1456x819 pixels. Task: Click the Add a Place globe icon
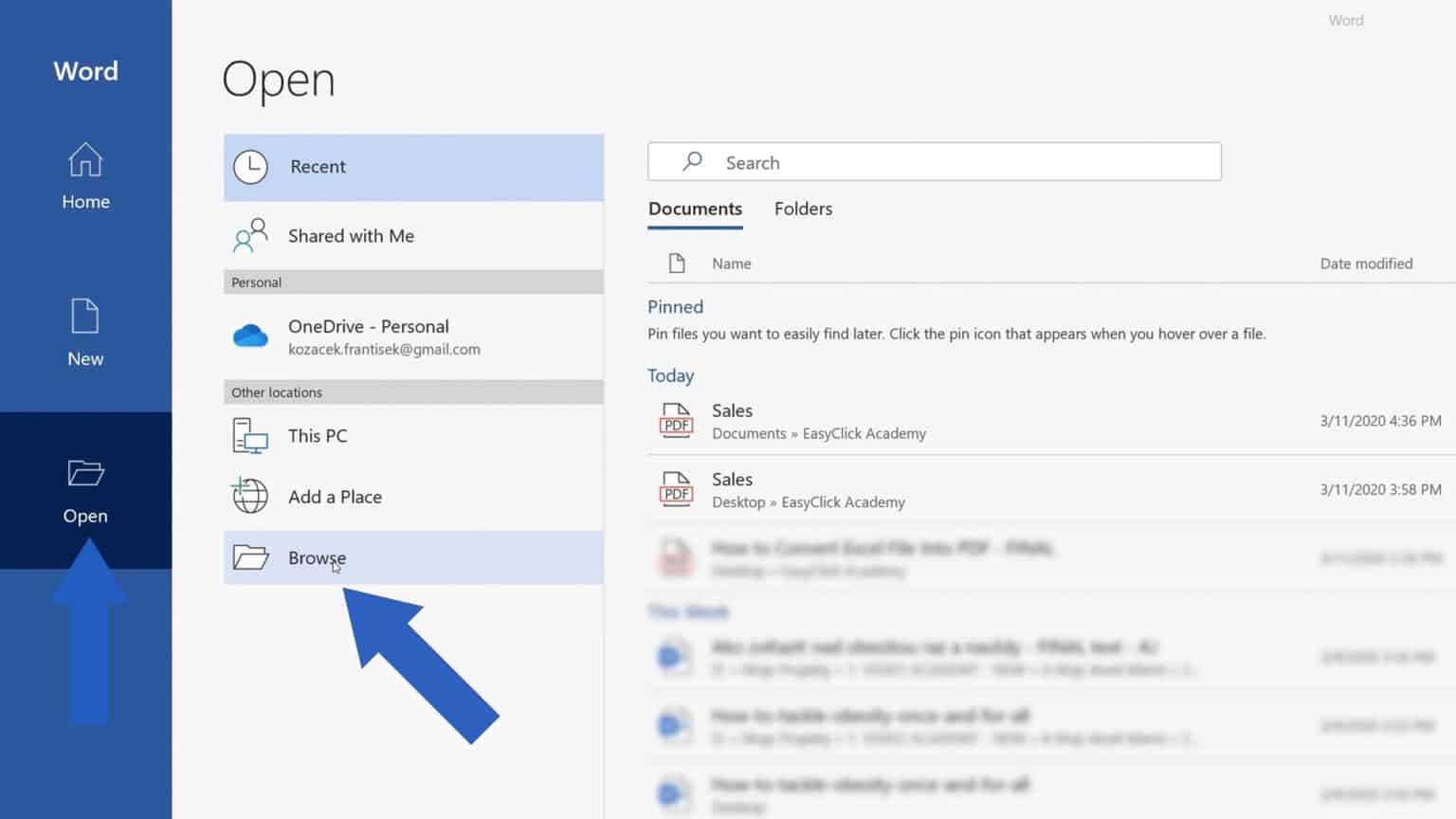coord(248,497)
